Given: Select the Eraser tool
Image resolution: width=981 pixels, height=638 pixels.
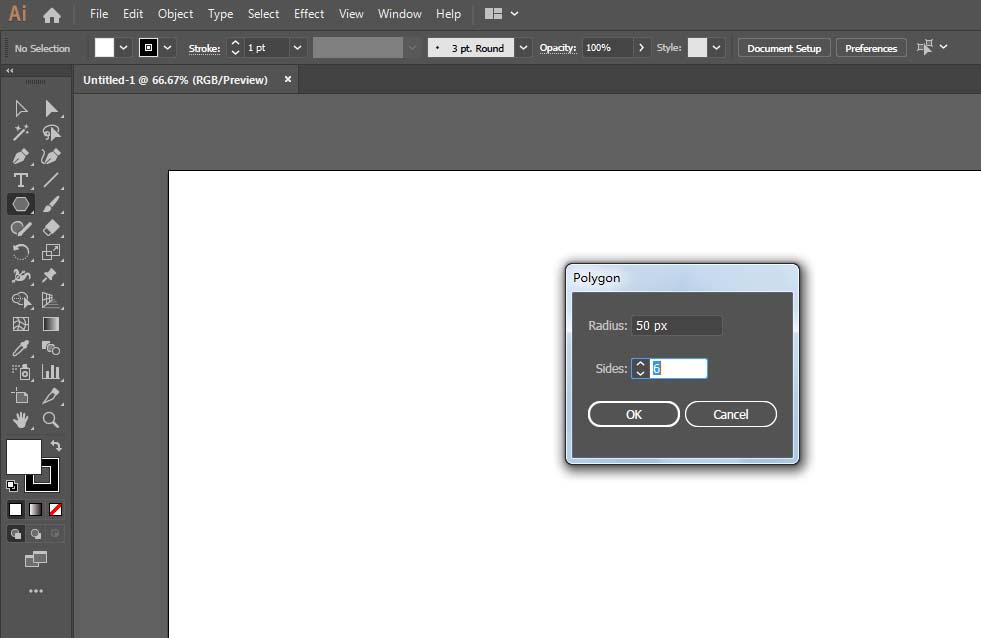Looking at the screenshot, I should (51, 228).
